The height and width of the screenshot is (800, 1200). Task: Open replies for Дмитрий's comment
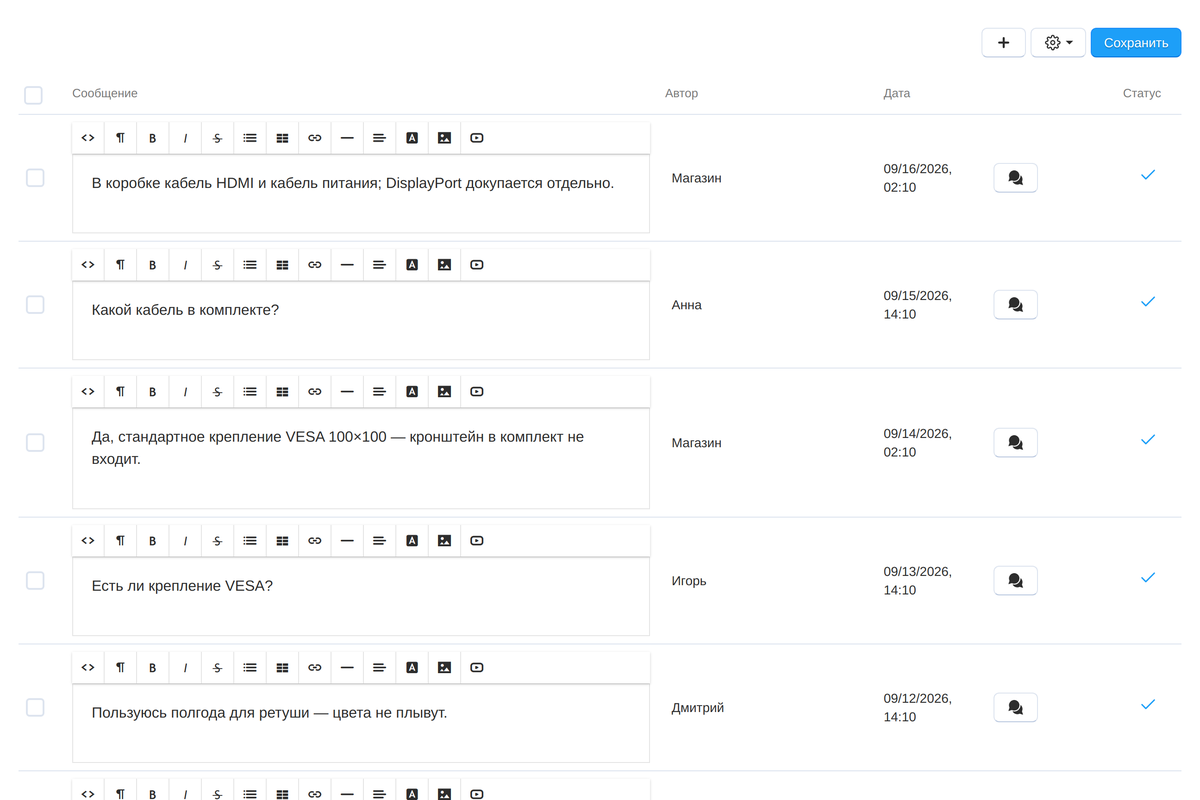1015,708
